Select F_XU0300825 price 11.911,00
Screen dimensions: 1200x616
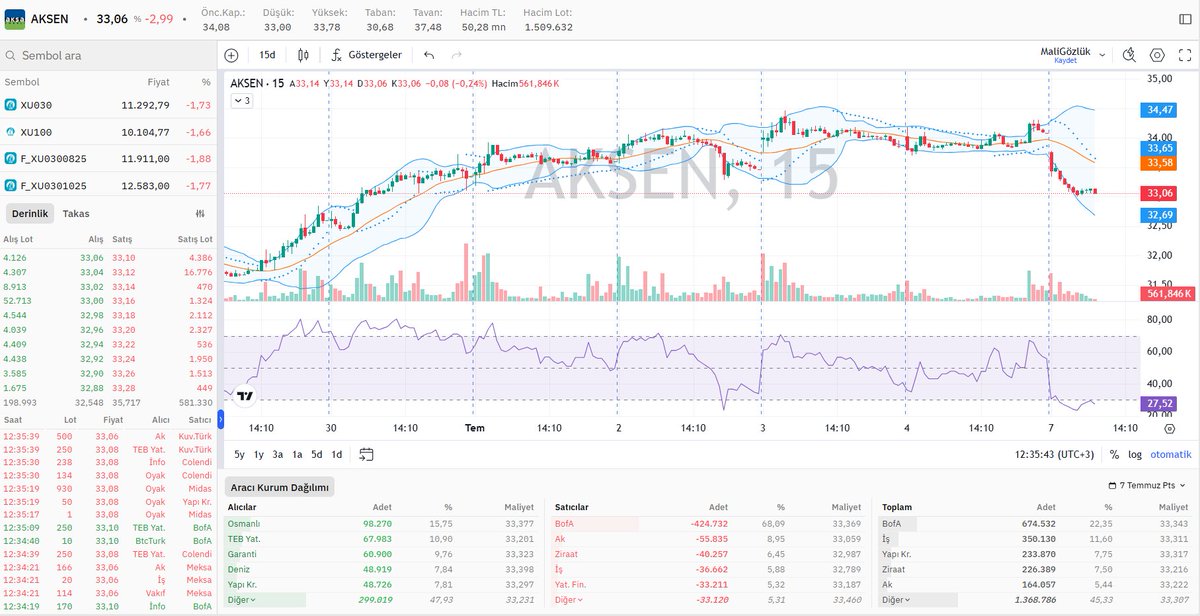(x=146, y=158)
